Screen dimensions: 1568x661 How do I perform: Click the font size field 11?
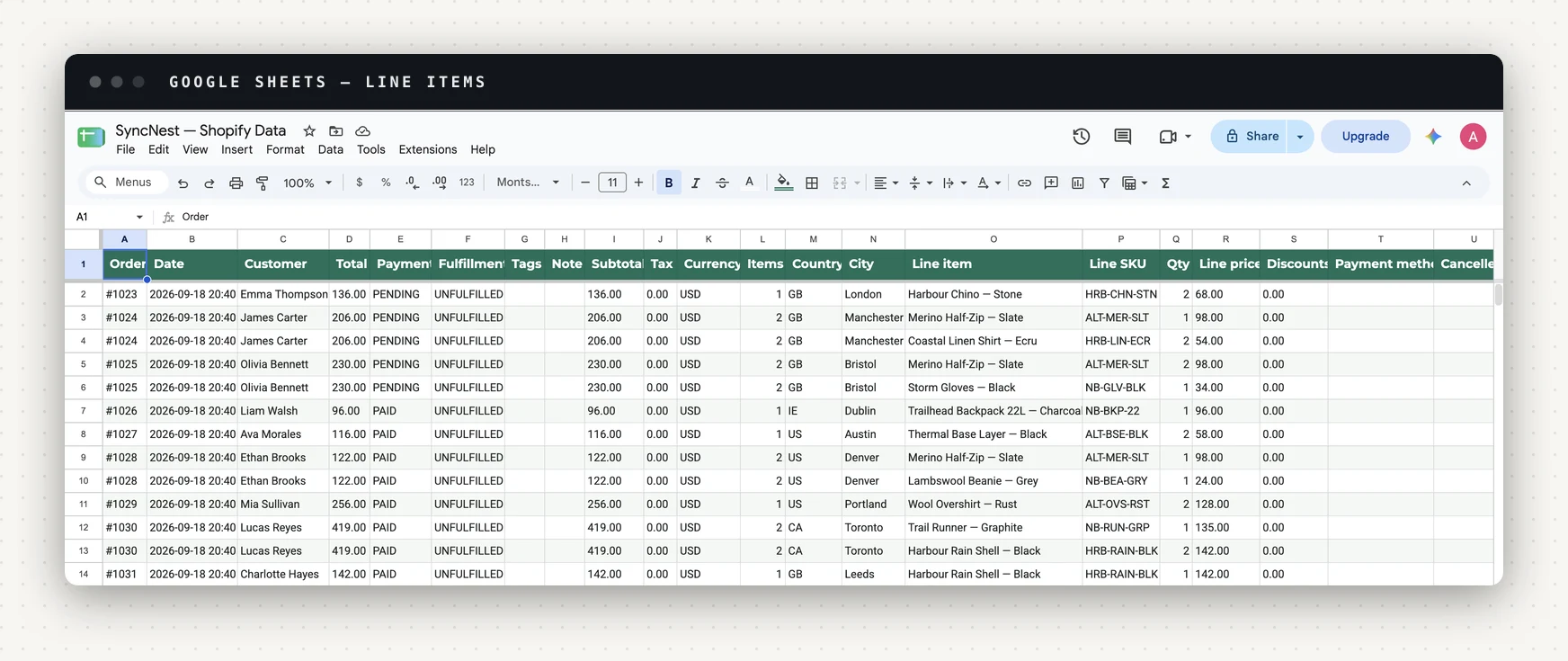point(612,183)
